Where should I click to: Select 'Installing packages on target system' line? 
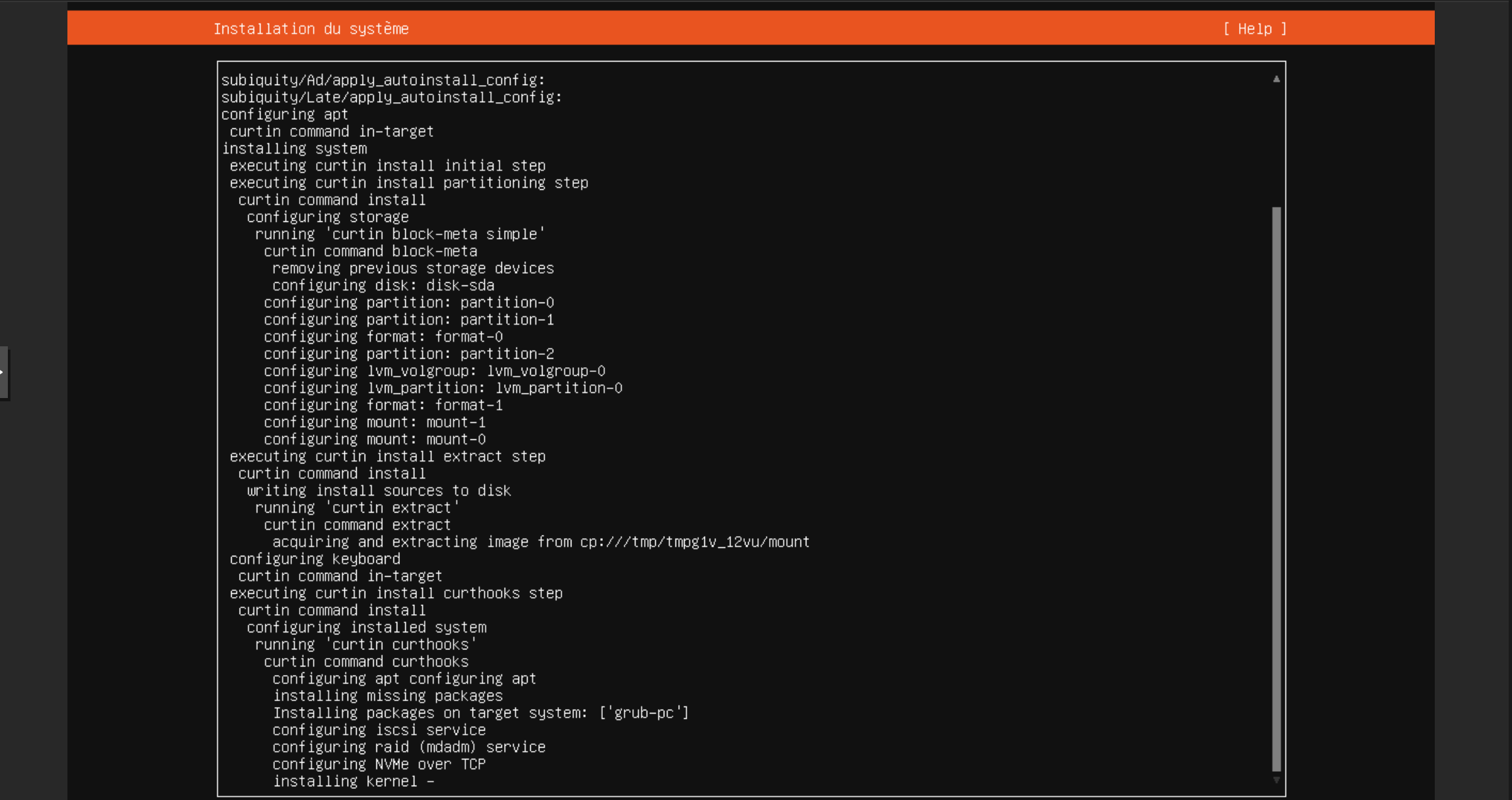tap(480, 713)
